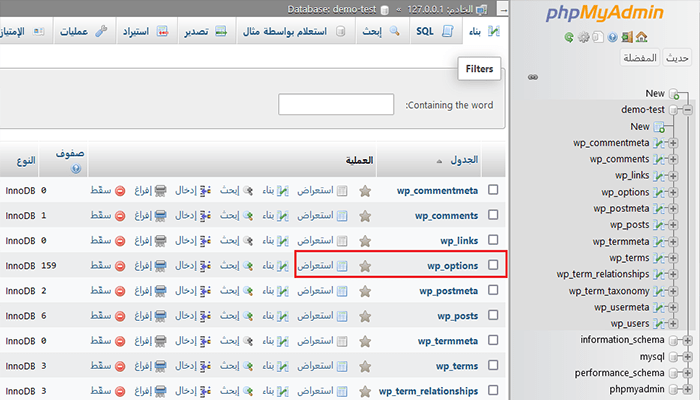Screen dimensions: 700x400
Task: Expand the phpmyadmin database node
Action: pos(688,389)
